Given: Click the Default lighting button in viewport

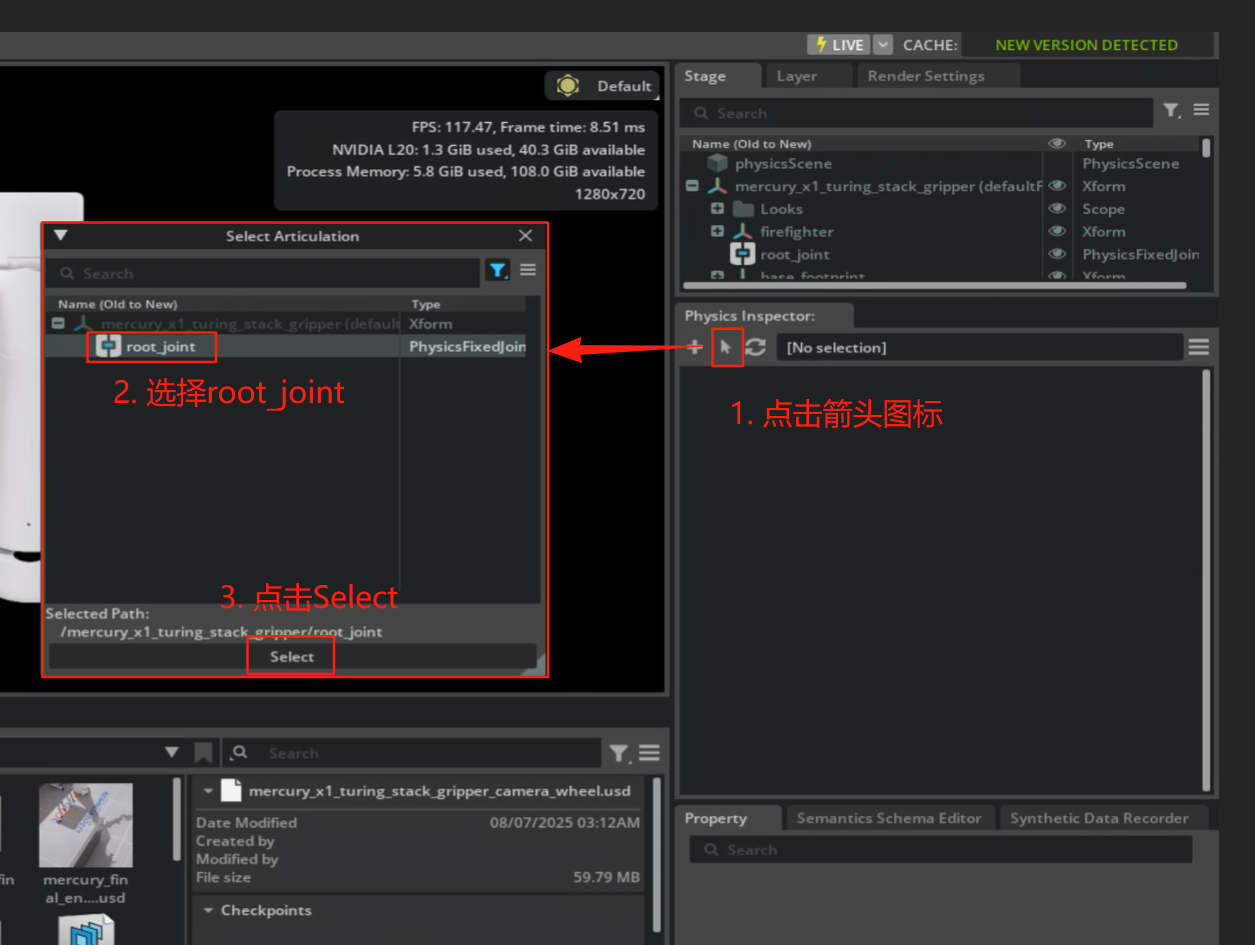Looking at the screenshot, I should coord(602,86).
